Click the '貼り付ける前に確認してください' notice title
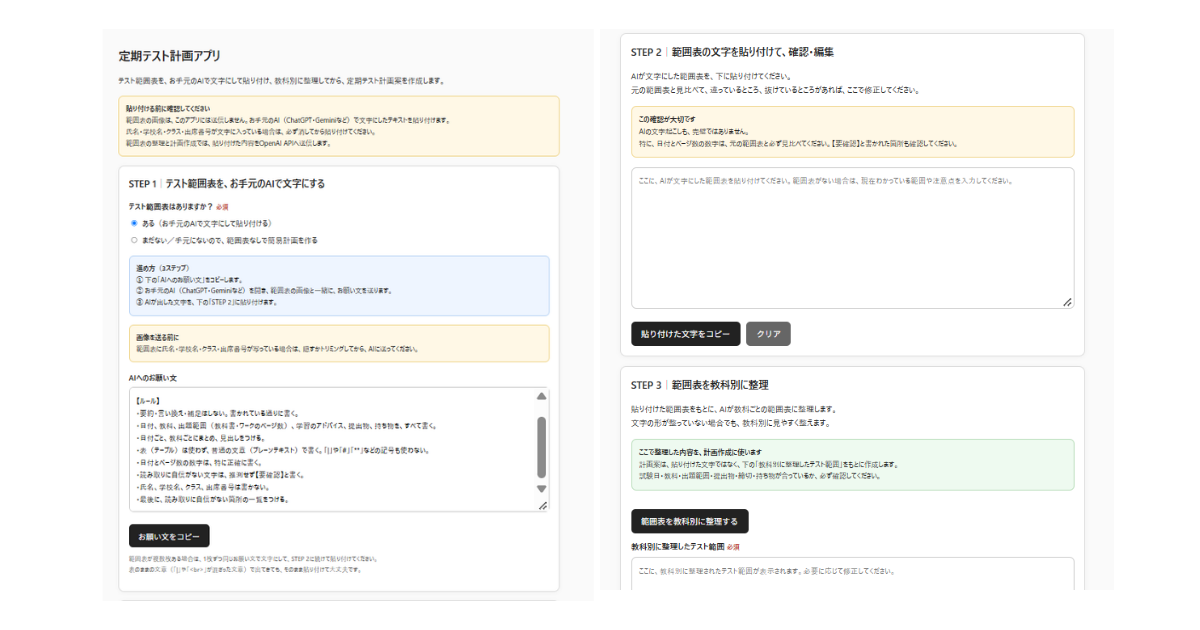 [168, 107]
